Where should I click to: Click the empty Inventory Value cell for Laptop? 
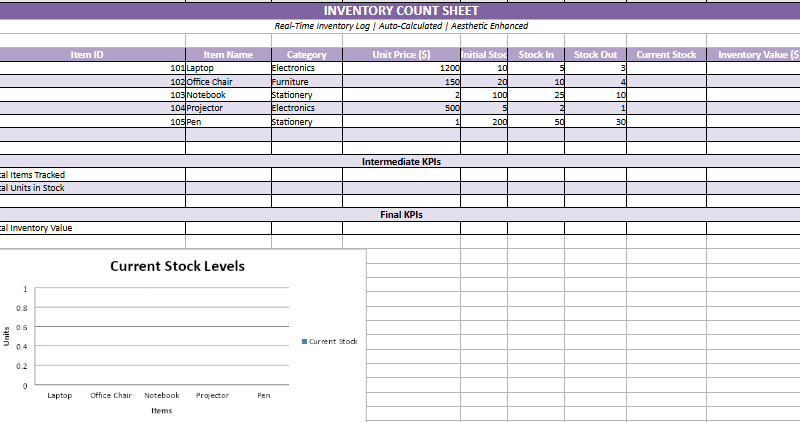point(754,68)
